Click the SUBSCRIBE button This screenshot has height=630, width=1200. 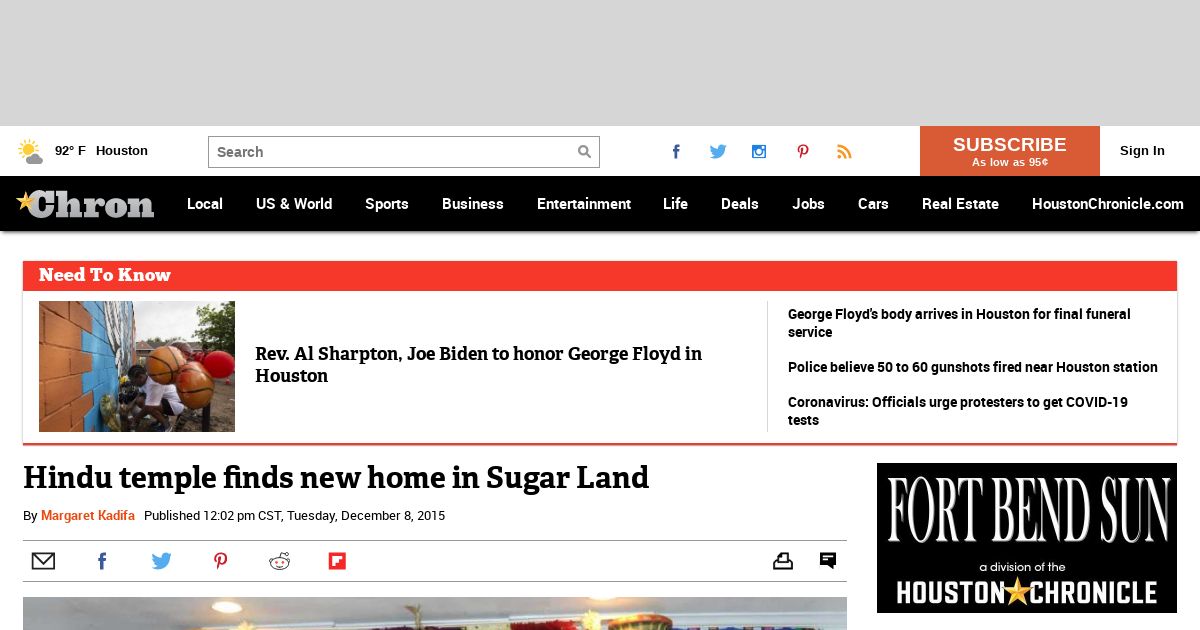point(1010,151)
